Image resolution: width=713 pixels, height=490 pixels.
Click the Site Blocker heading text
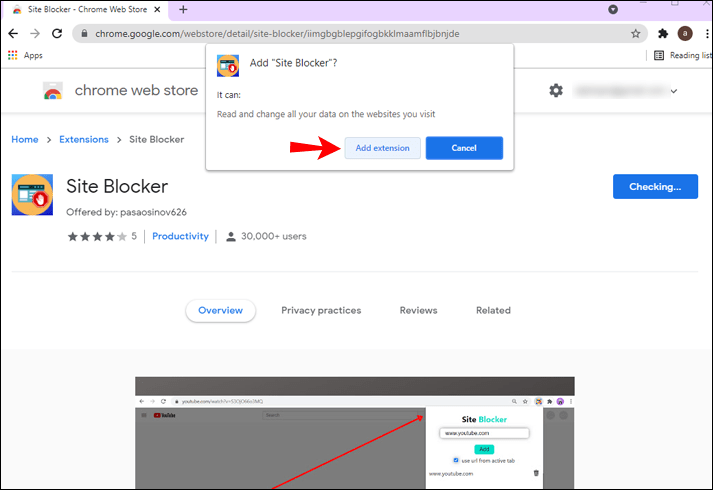117,186
